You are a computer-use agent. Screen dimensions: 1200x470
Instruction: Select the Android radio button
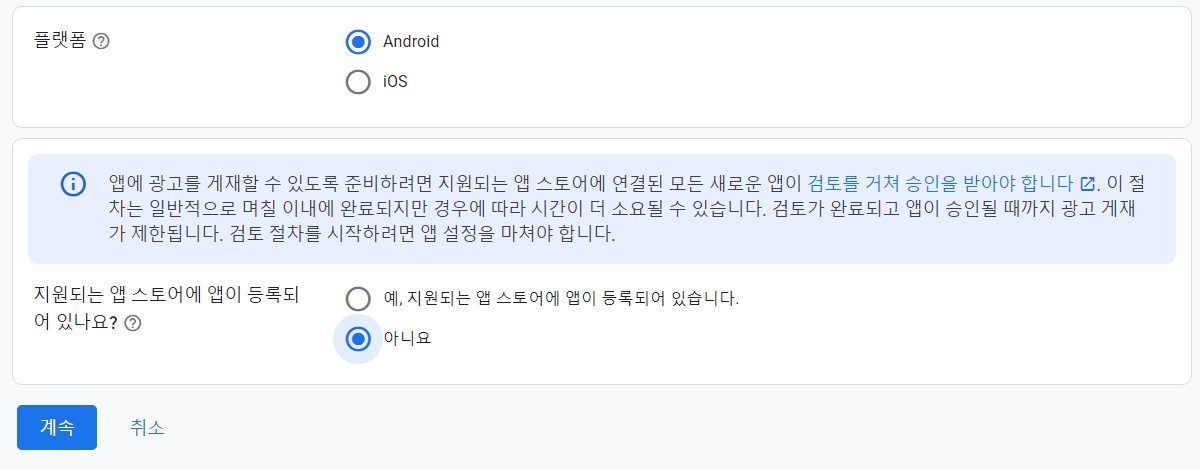click(358, 42)
